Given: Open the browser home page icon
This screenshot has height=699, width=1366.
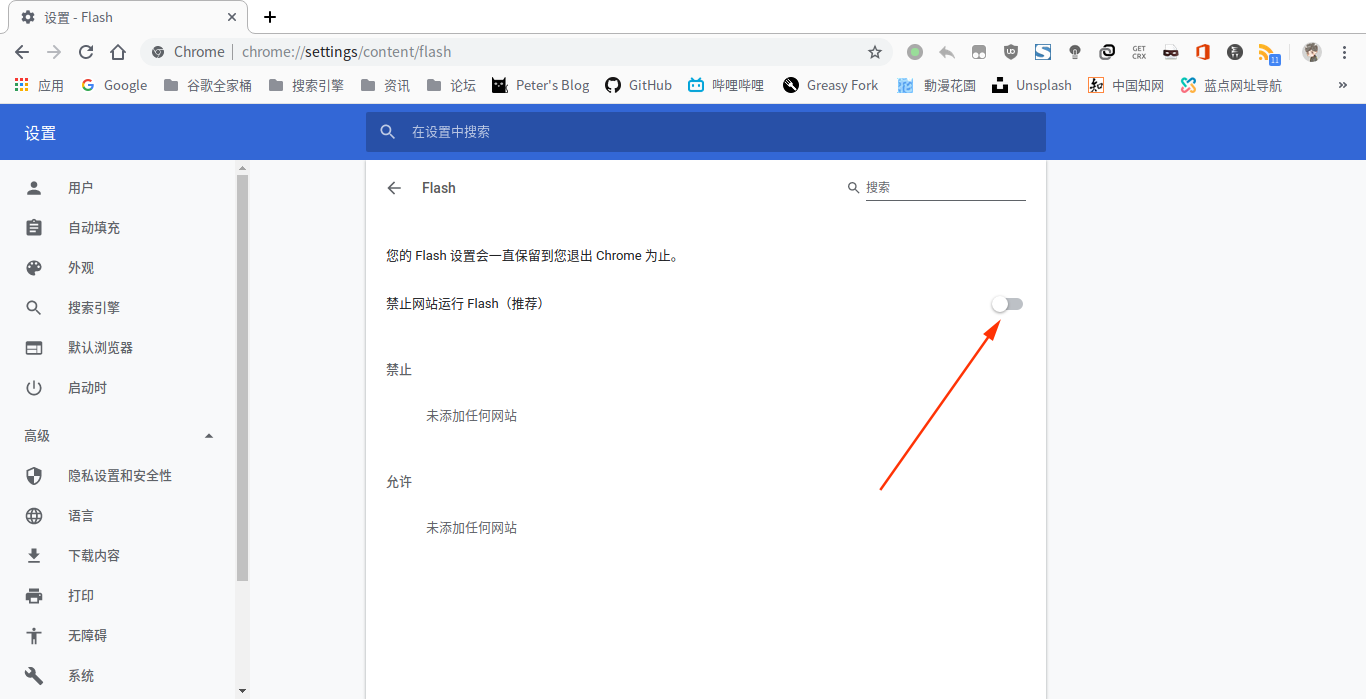Looking at the screenshot, I should point(118,52).
